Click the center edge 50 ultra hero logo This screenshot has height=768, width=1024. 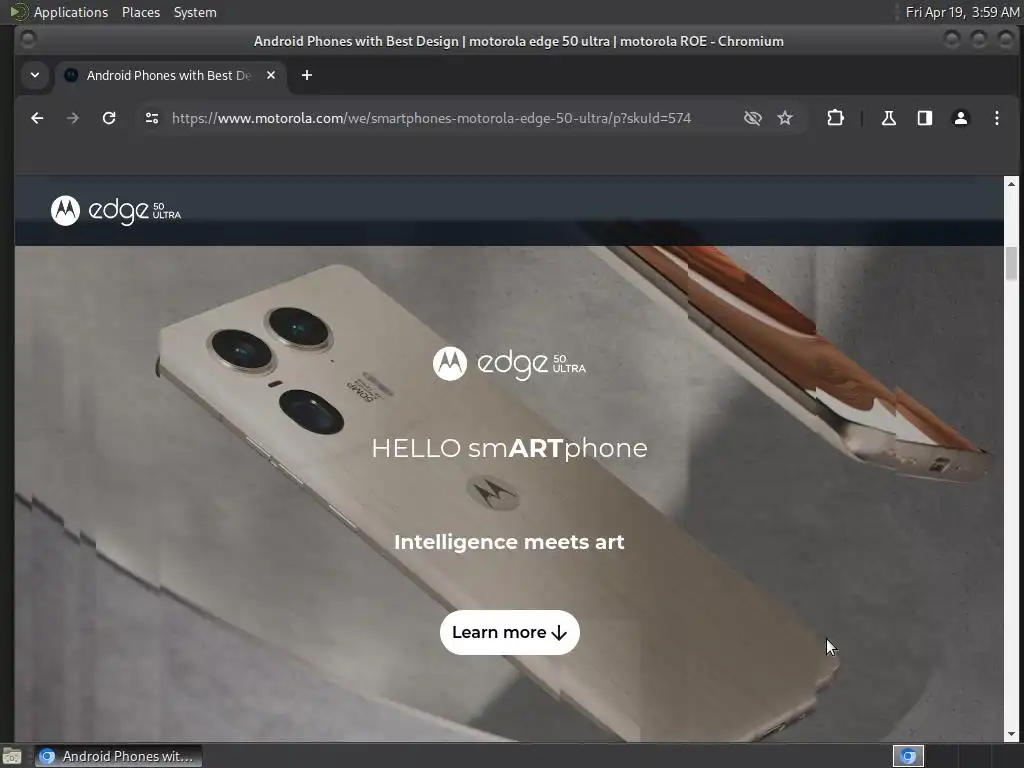pos(509,363)
